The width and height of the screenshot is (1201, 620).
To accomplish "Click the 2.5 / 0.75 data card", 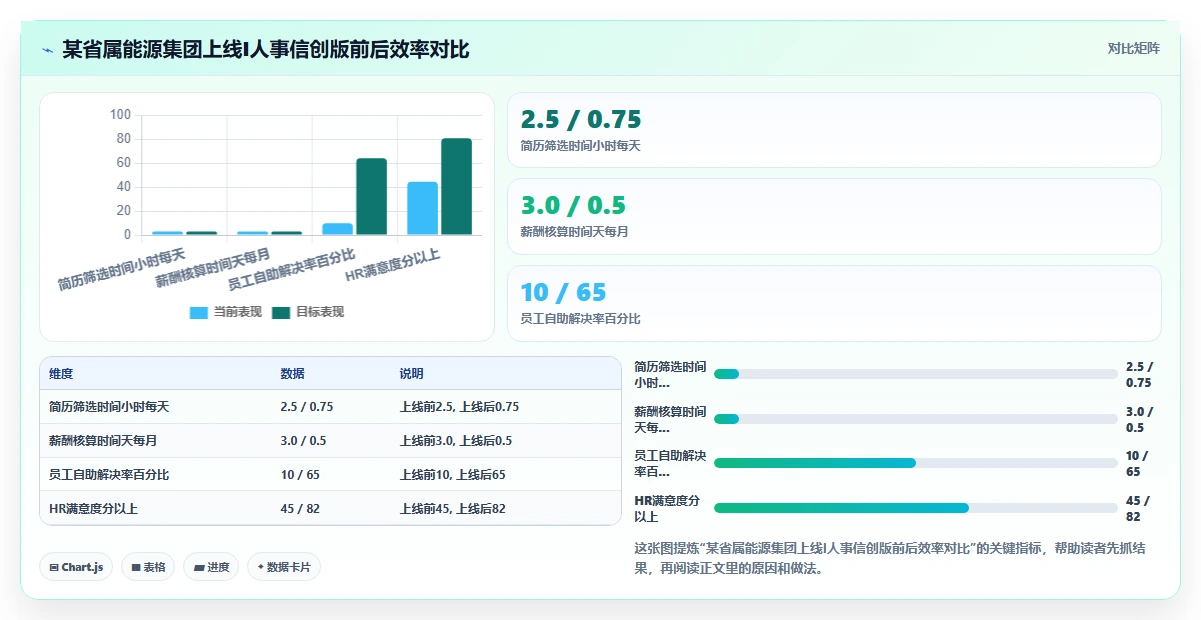I will pos(834,130).
